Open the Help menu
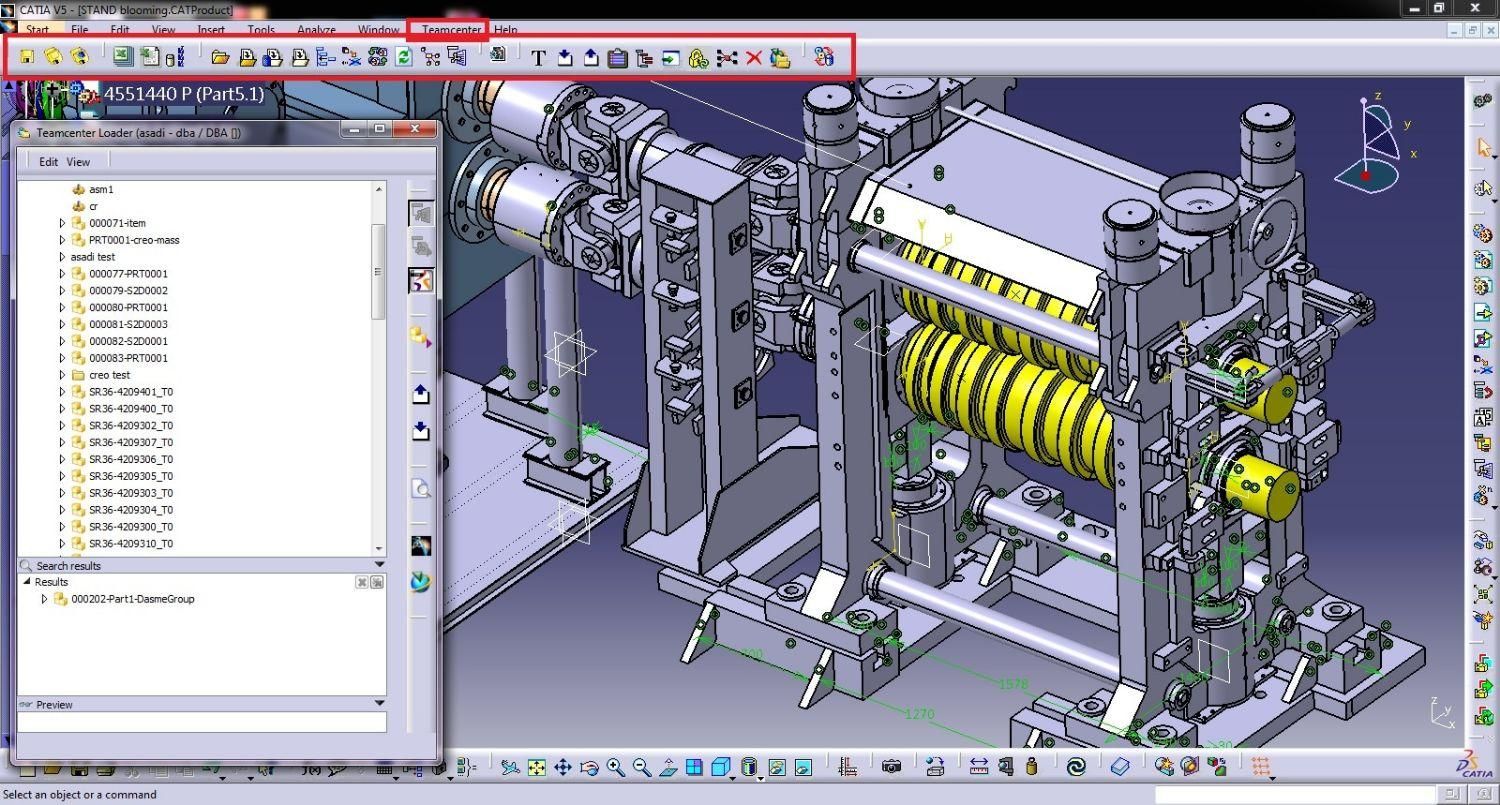 [506, 30]
